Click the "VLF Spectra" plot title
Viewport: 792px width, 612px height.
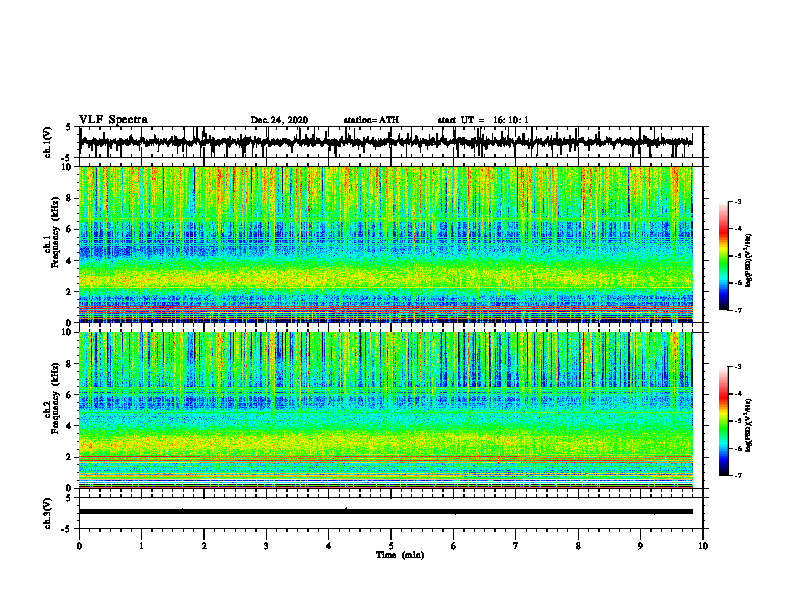pos(113,120)
